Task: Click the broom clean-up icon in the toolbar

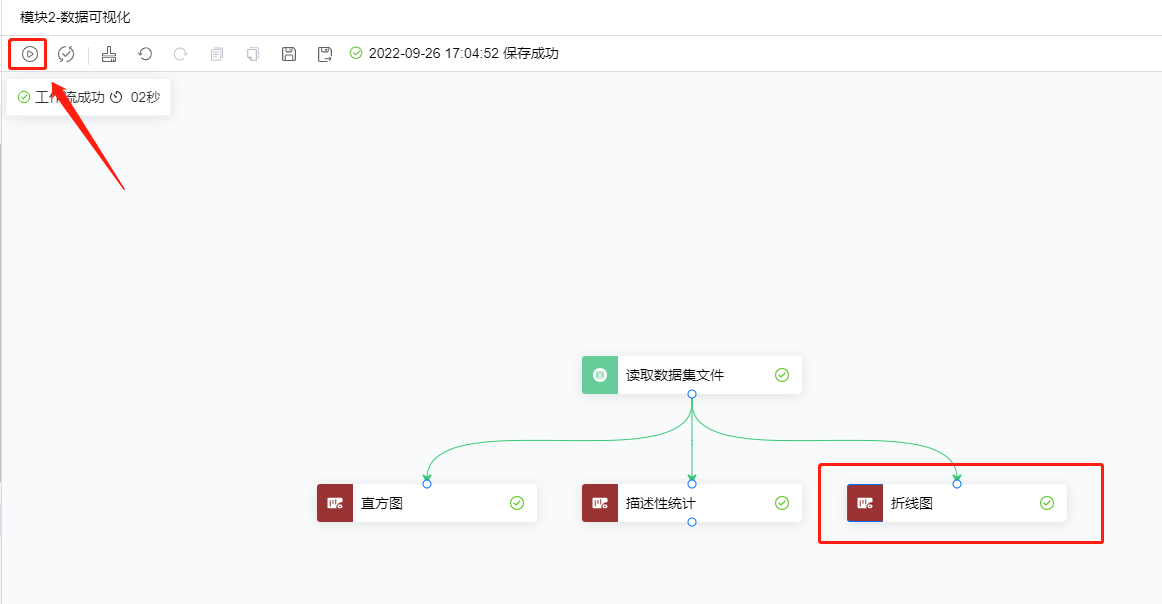Action: click(x=109, y=53)
